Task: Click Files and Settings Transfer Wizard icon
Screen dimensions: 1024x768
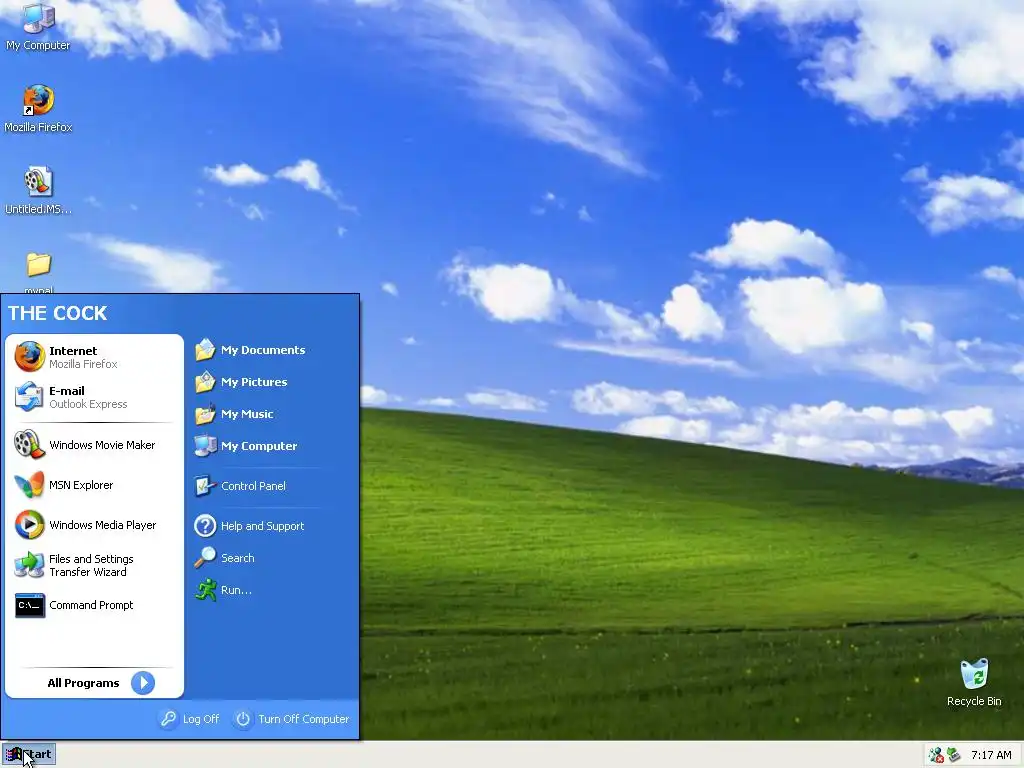Action: click(29, 565)
